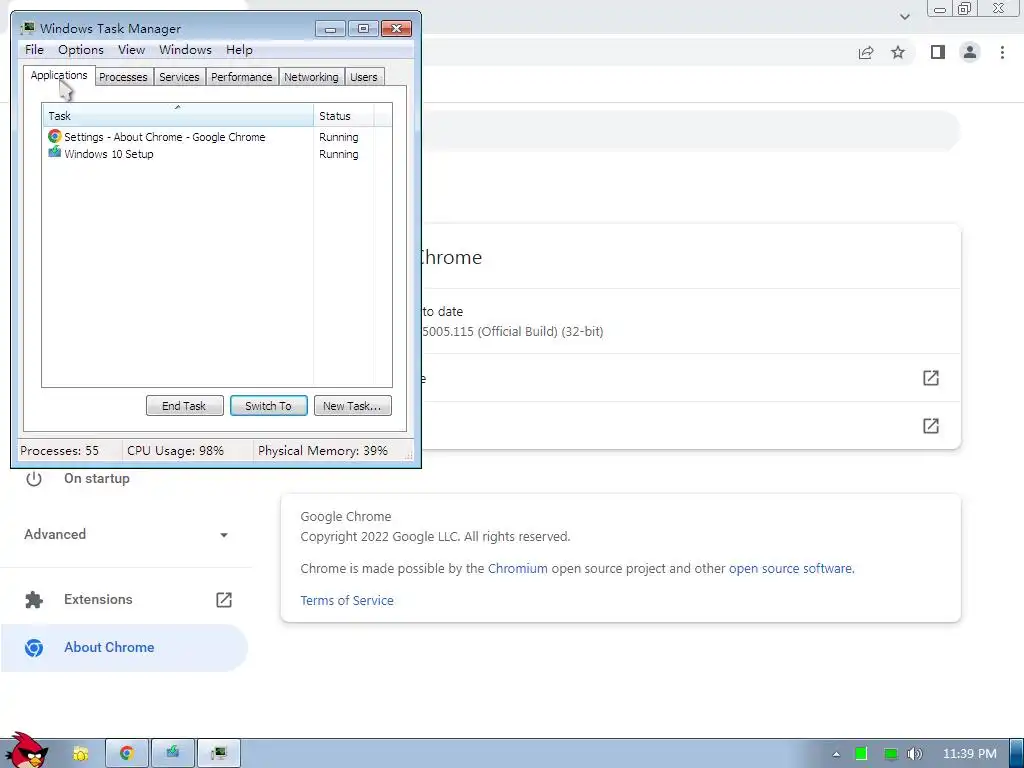Select the Windows 10 Setup task row
Image resolution: width=1024 pixels, height=768 pixels.
pyautogui.click(x=217, y=154)
